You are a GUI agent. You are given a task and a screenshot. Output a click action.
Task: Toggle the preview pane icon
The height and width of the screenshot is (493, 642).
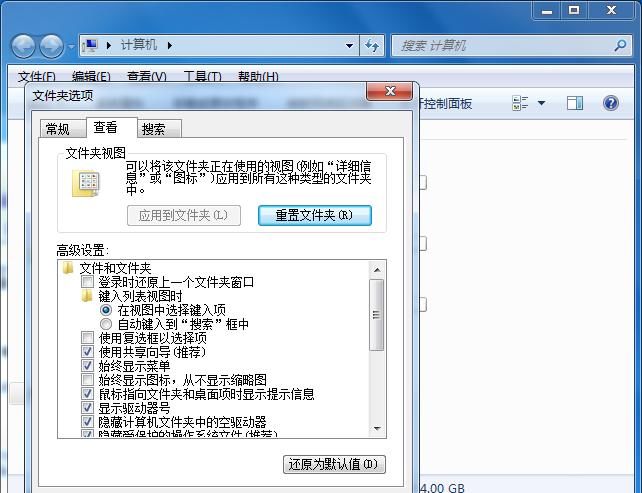(x=575, y=103)
